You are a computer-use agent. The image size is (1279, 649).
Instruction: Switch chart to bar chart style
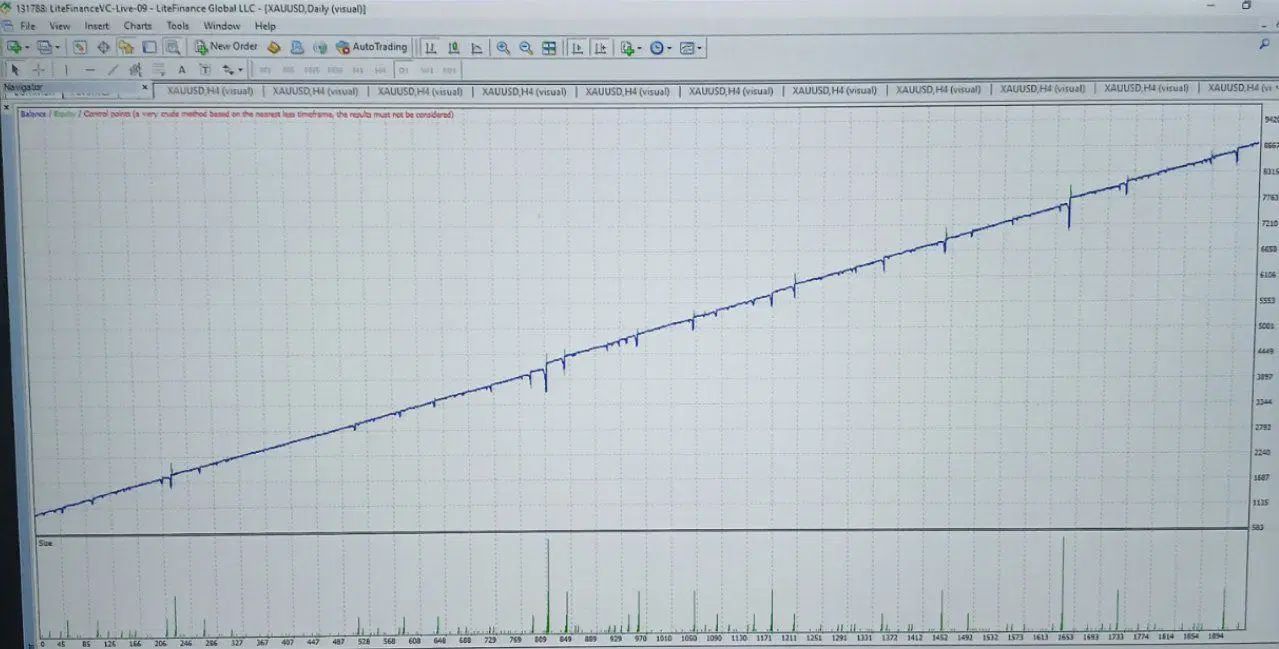click(x=430, y=47)
